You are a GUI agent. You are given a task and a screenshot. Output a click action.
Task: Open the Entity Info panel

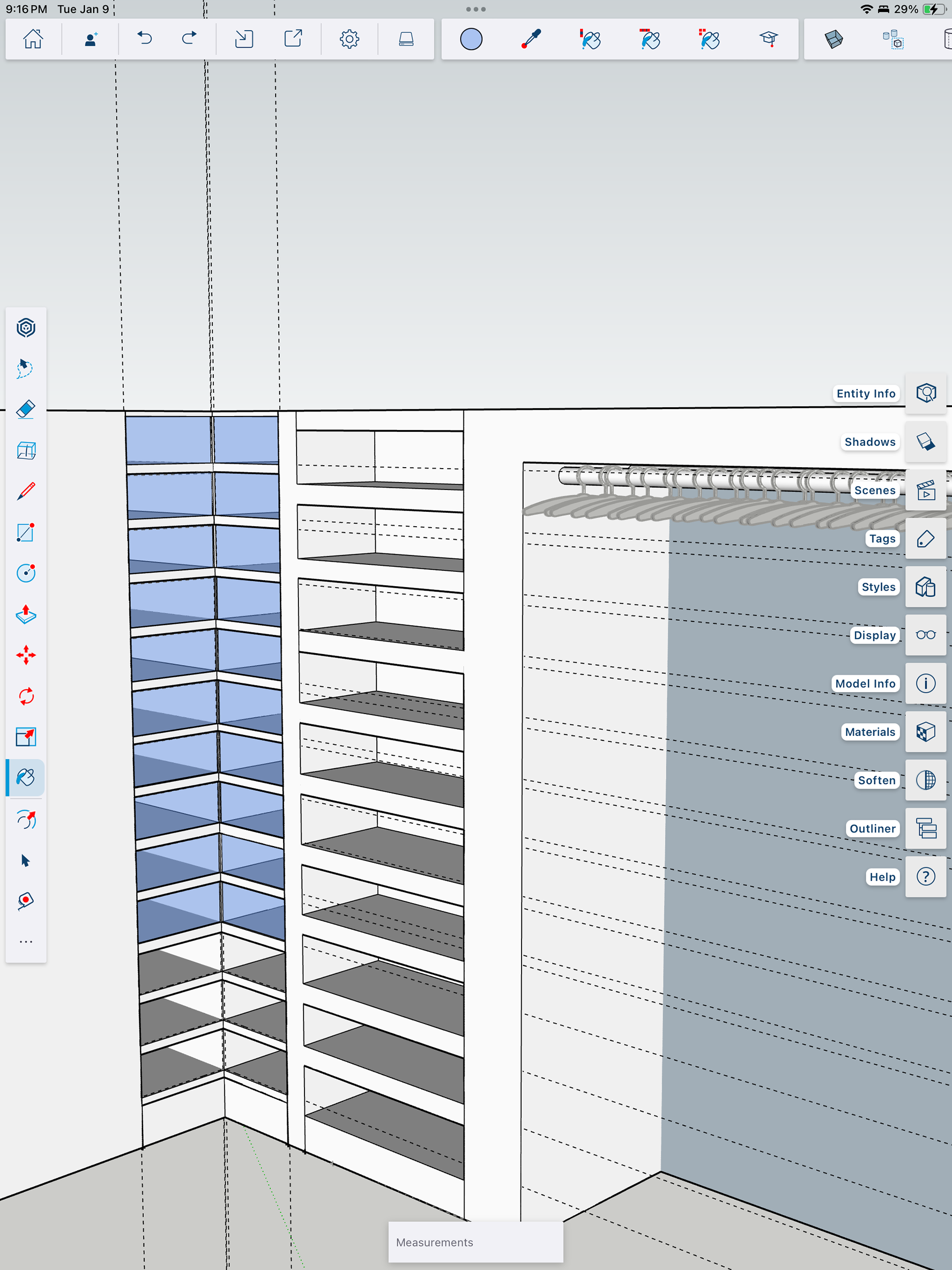[x=926, y=393]
